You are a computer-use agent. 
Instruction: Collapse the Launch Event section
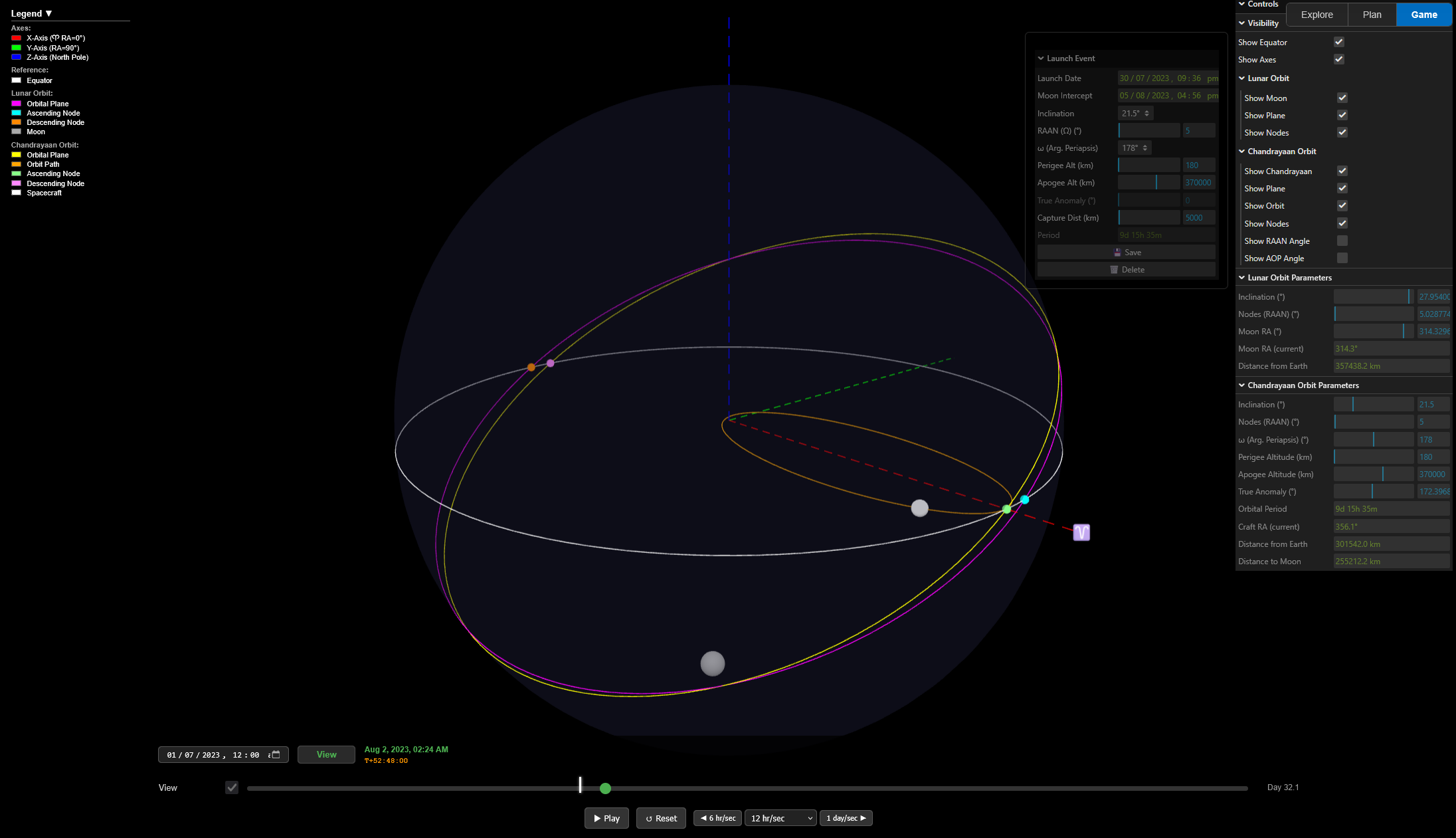[x=1041, y=58]
